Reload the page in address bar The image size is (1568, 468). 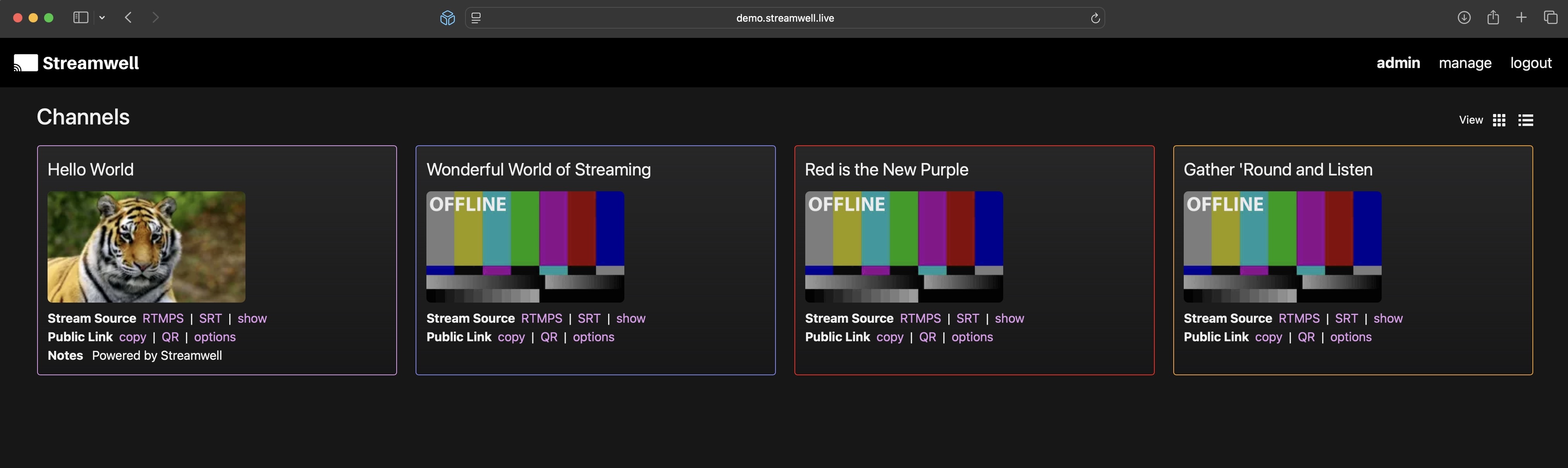click(x=1095, y=18)
